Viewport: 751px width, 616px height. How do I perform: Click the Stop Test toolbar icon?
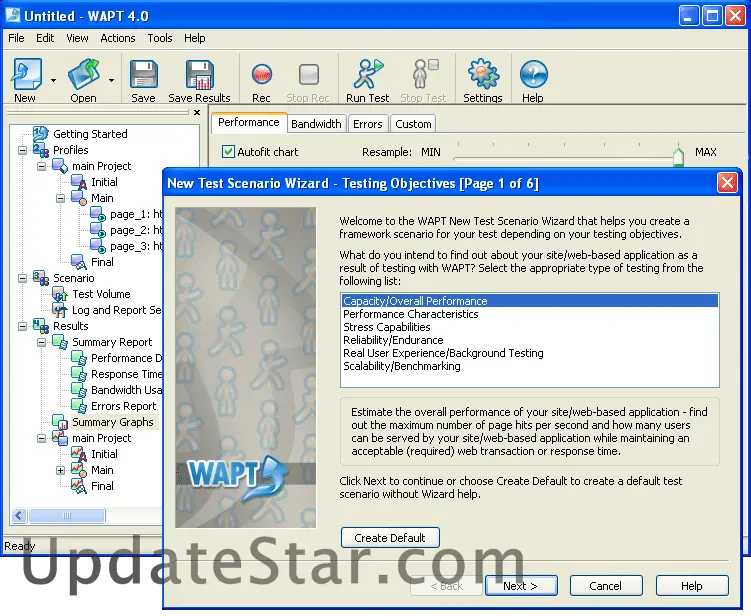click(424, 74)
